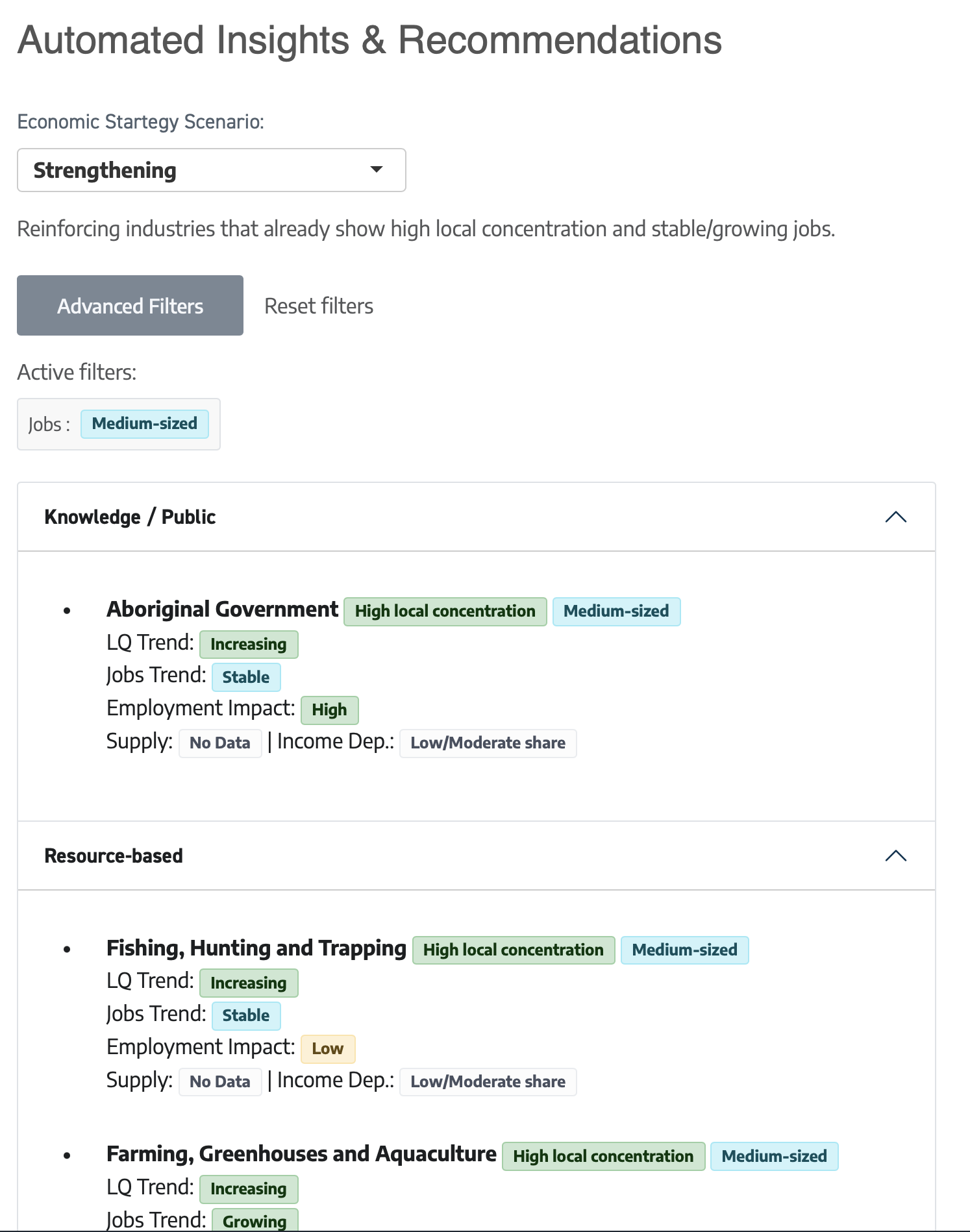Click Aboriginal Government LQ Trend Increasing badge
The width and height of the screenshot is (970, 1232).
click(x=249, y=645)
